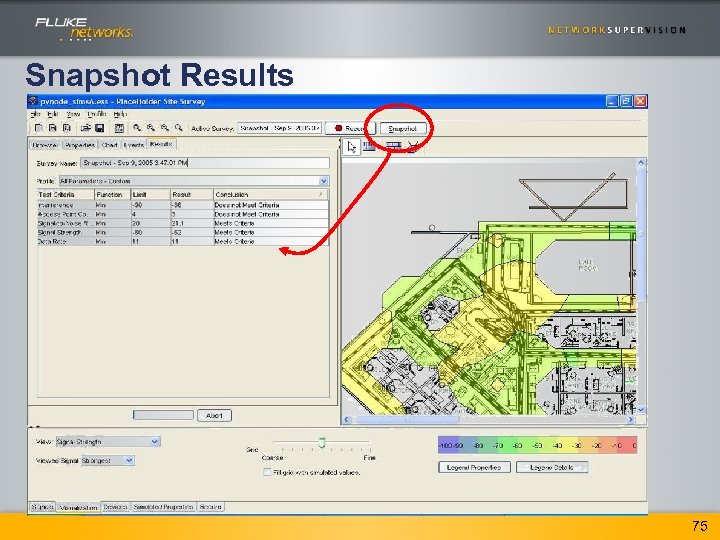Click the Abort button

coord(214,416)
